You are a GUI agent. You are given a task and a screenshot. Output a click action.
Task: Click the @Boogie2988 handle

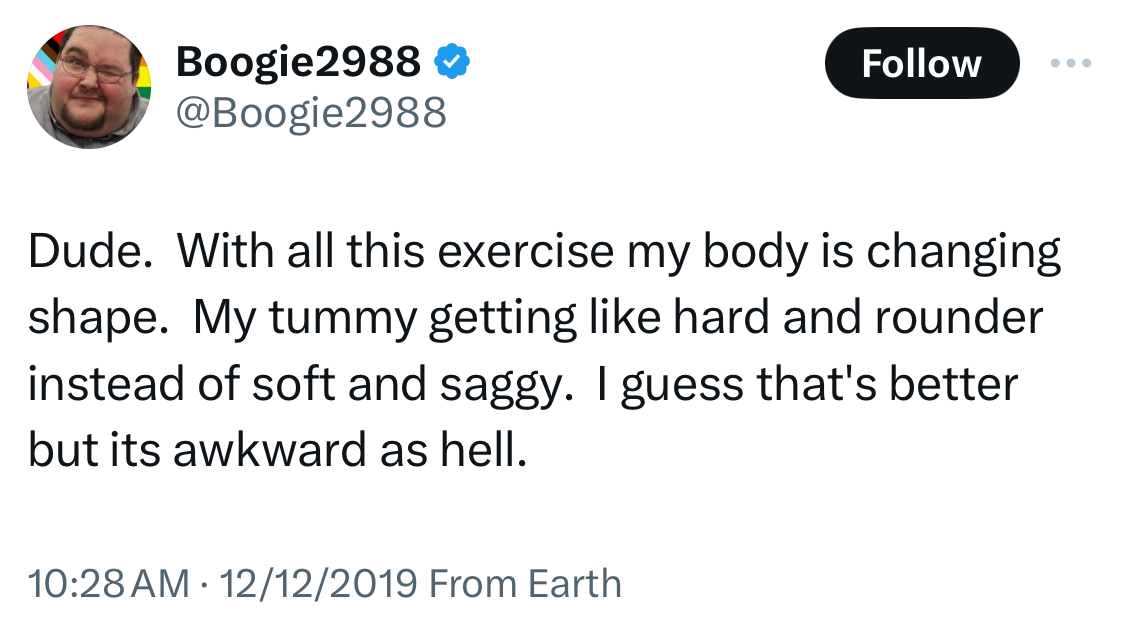click(x=311, y=113)
